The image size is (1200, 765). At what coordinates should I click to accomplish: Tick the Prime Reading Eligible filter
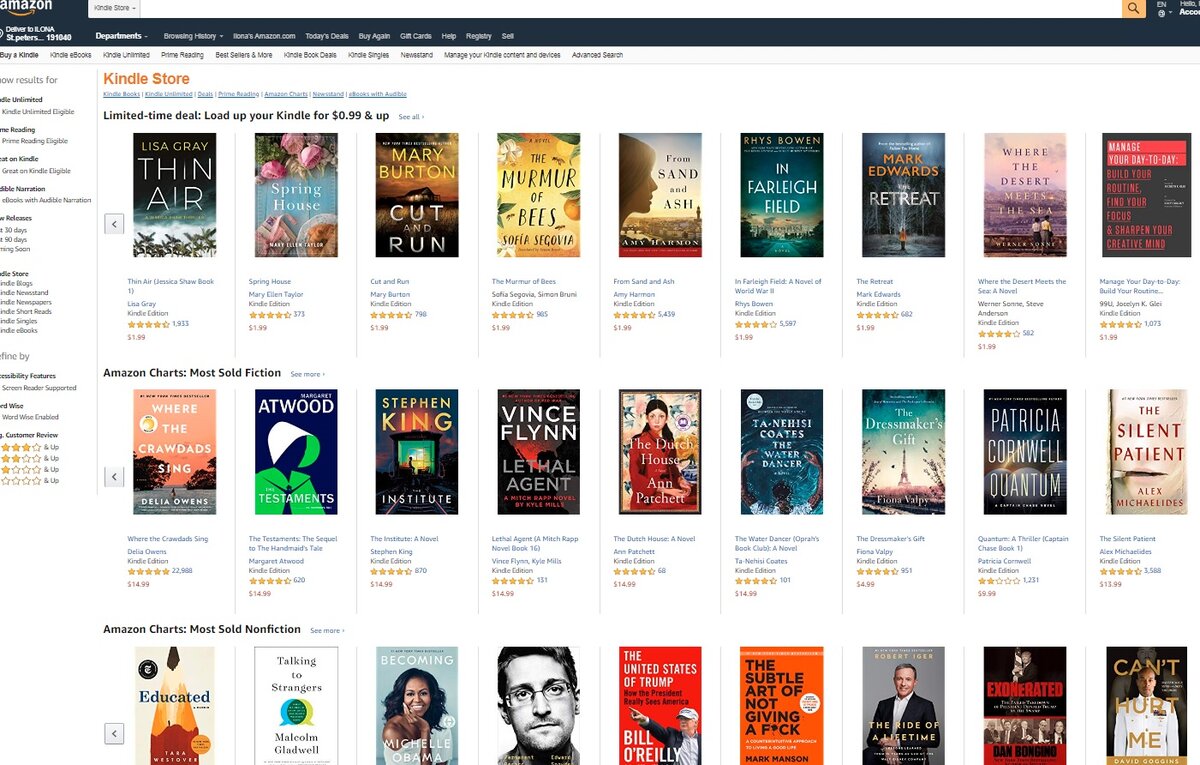[33, 141]
